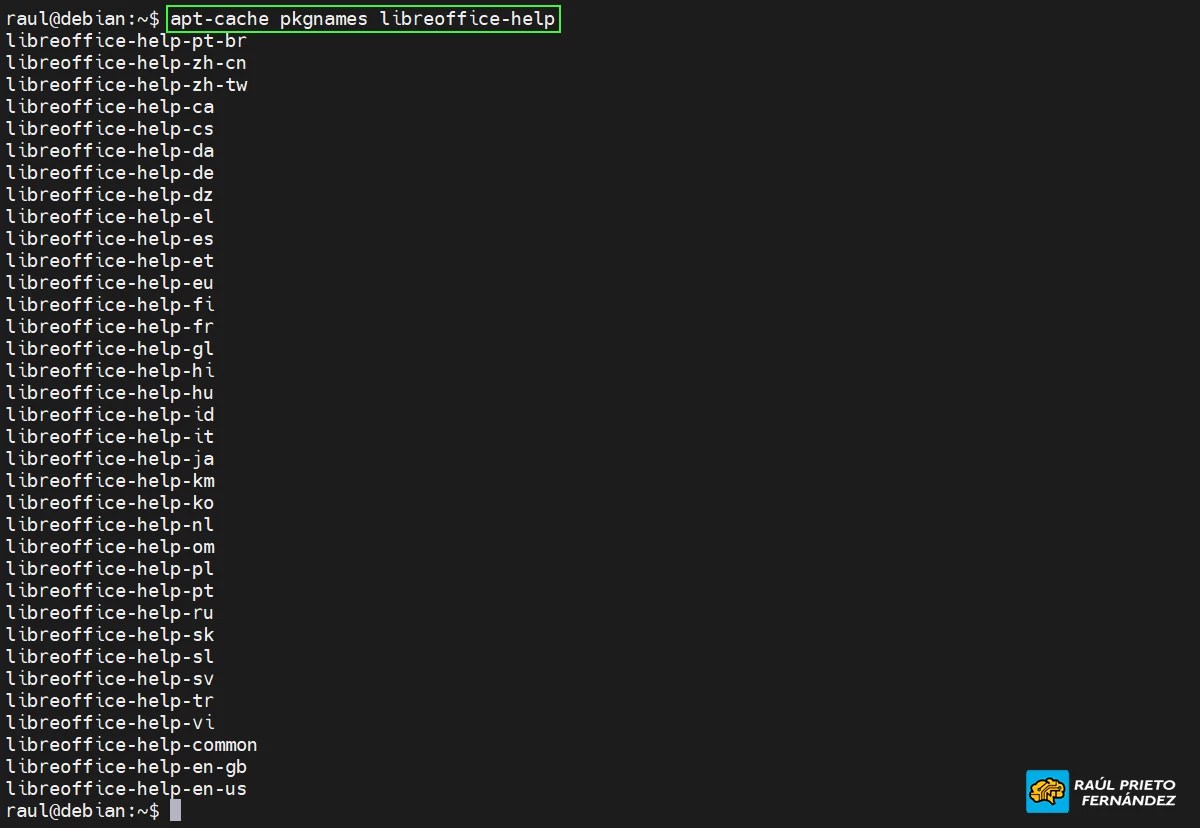Screen dimensions: 1200x828
Task: Pick the libreoffice-help-nl package row
Action: pyautogui.click(x=110, y=525)
